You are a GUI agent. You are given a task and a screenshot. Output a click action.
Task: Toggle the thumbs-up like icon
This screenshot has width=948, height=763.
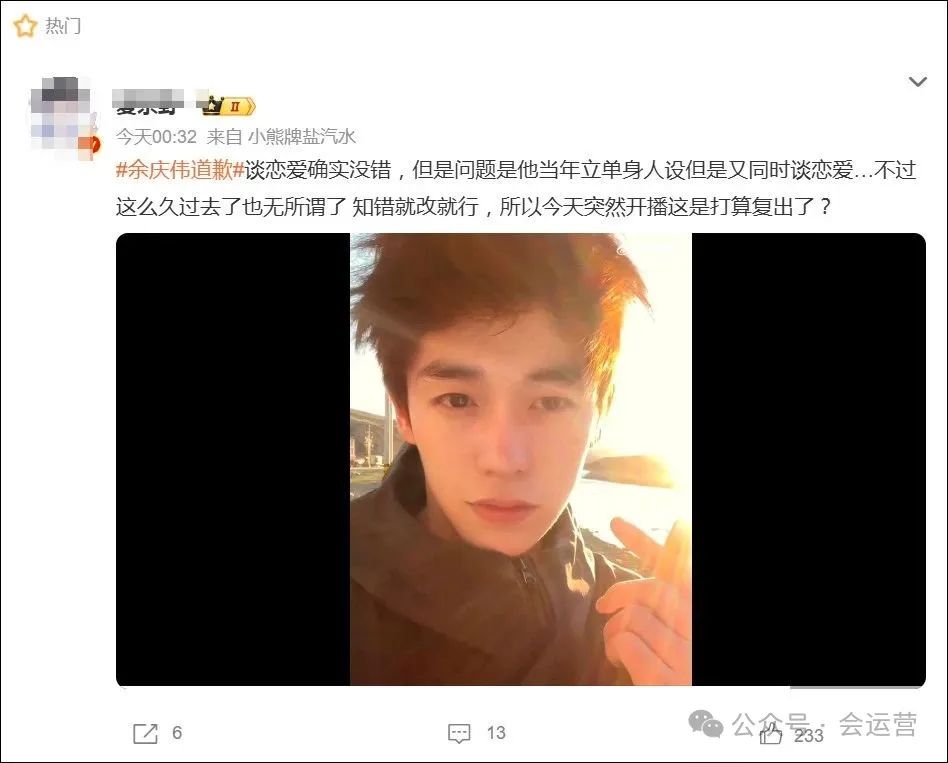(771, 735)
